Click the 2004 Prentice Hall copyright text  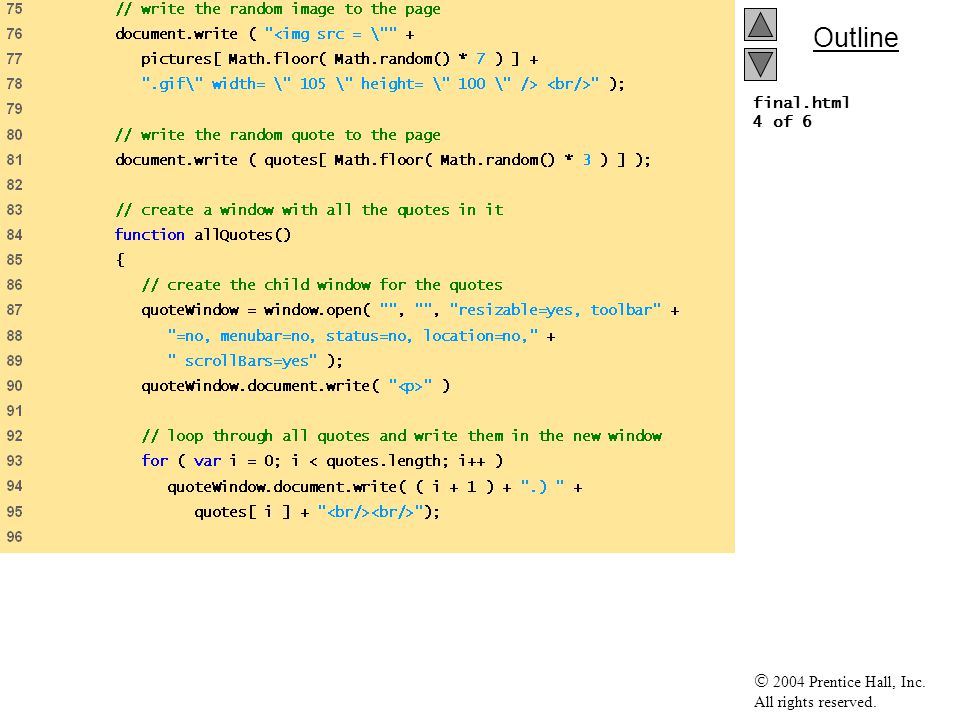pos(839,681)
